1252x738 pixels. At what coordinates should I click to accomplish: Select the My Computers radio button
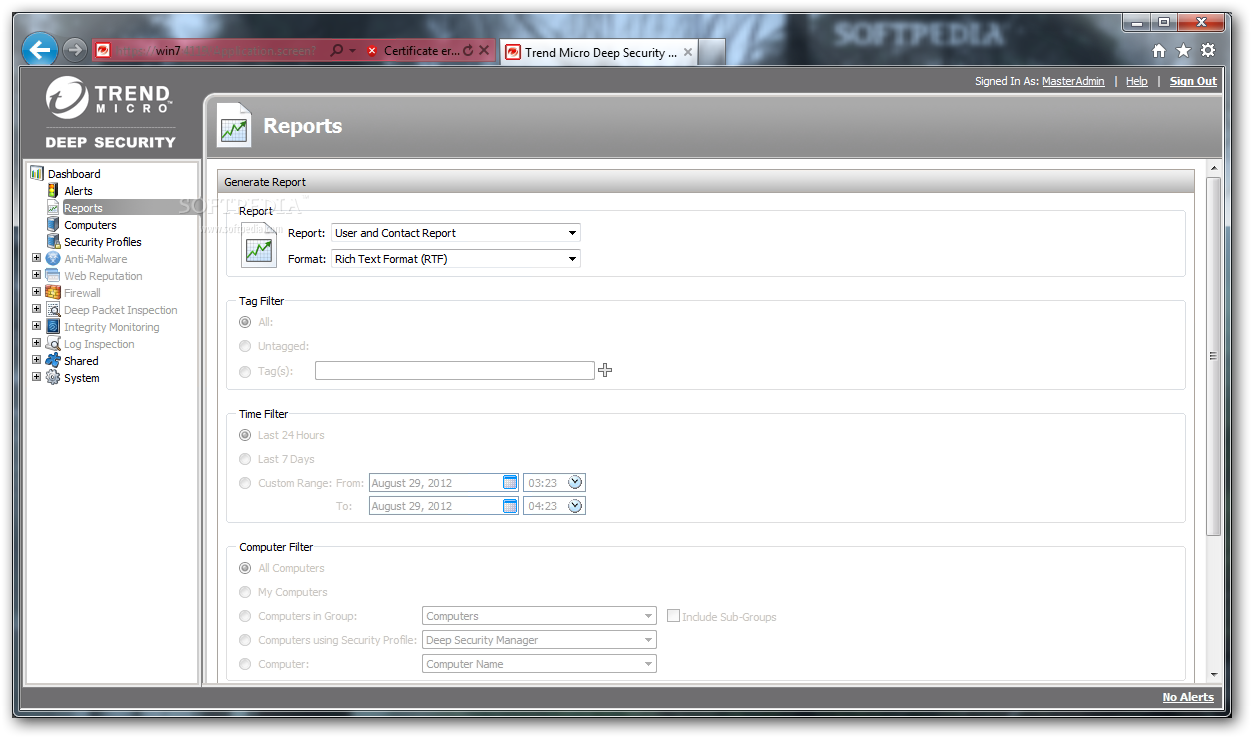[245, 592]
